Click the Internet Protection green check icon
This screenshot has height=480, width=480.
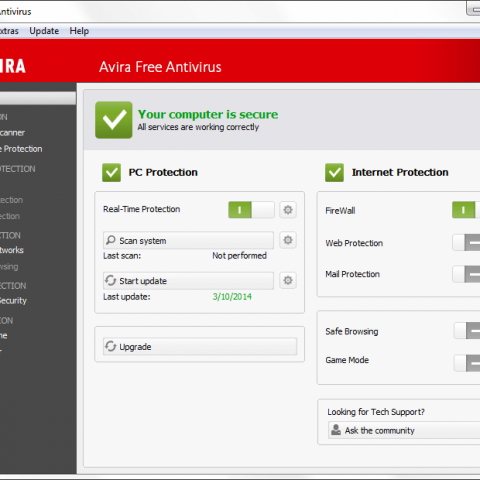pyautogui.click(x=334, y=172)
